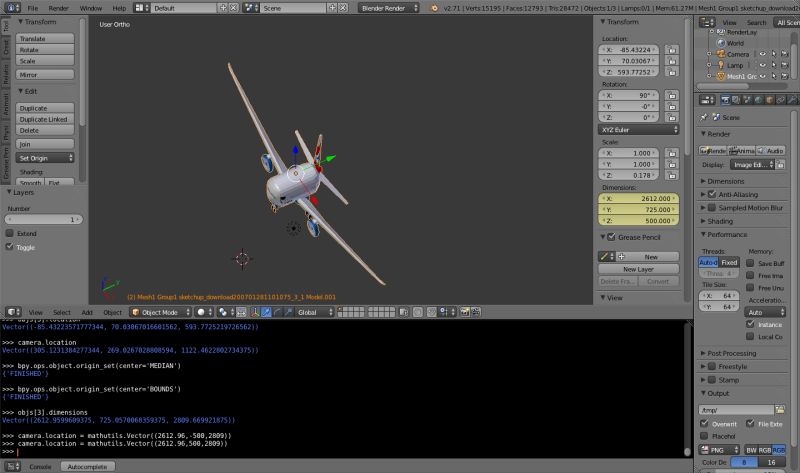Open the 3D view Select menu
This screenshot has width=800, height=473.
coord(61,312)
